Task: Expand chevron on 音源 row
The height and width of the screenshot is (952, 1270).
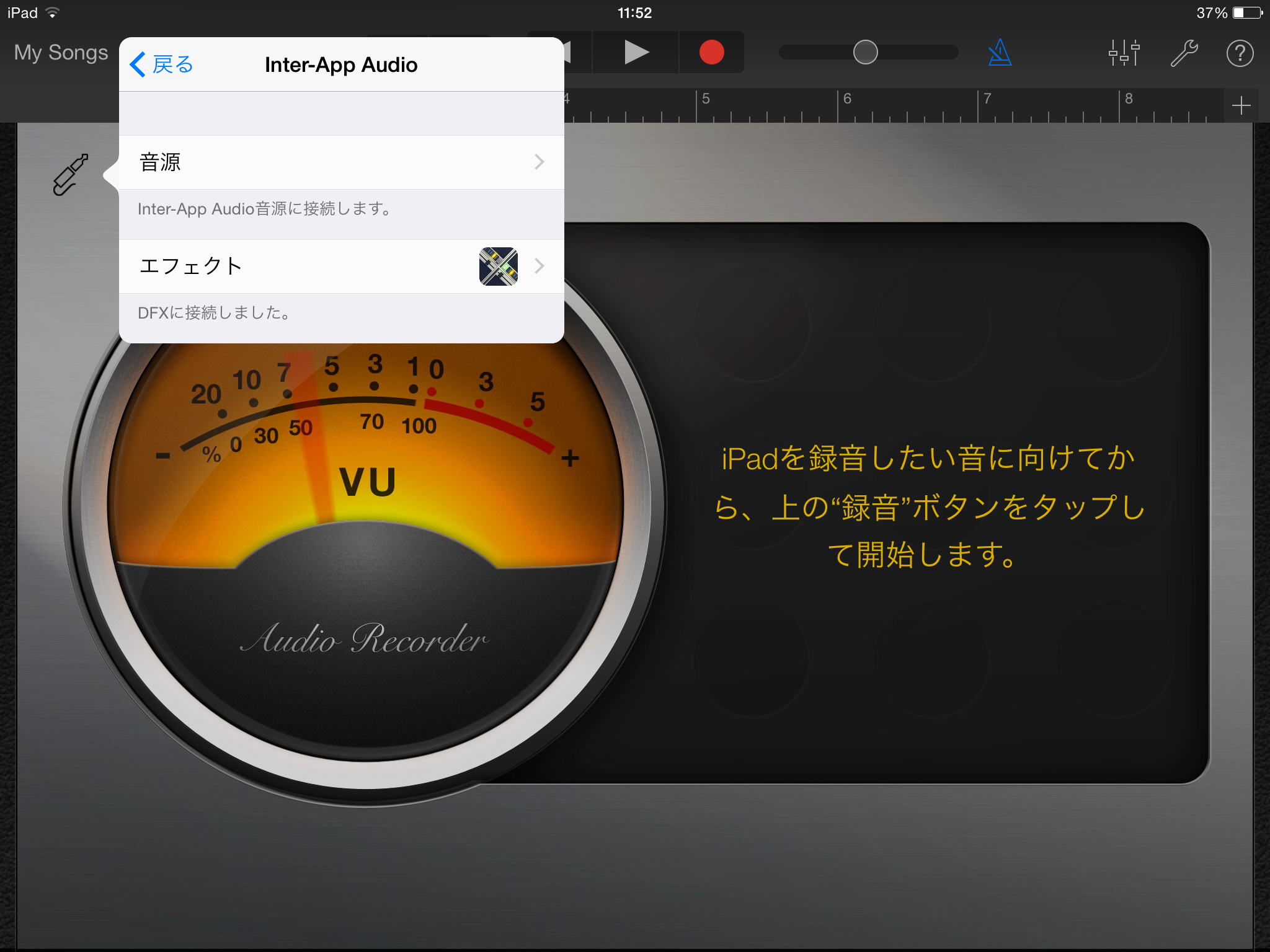Action: point(539,162)
